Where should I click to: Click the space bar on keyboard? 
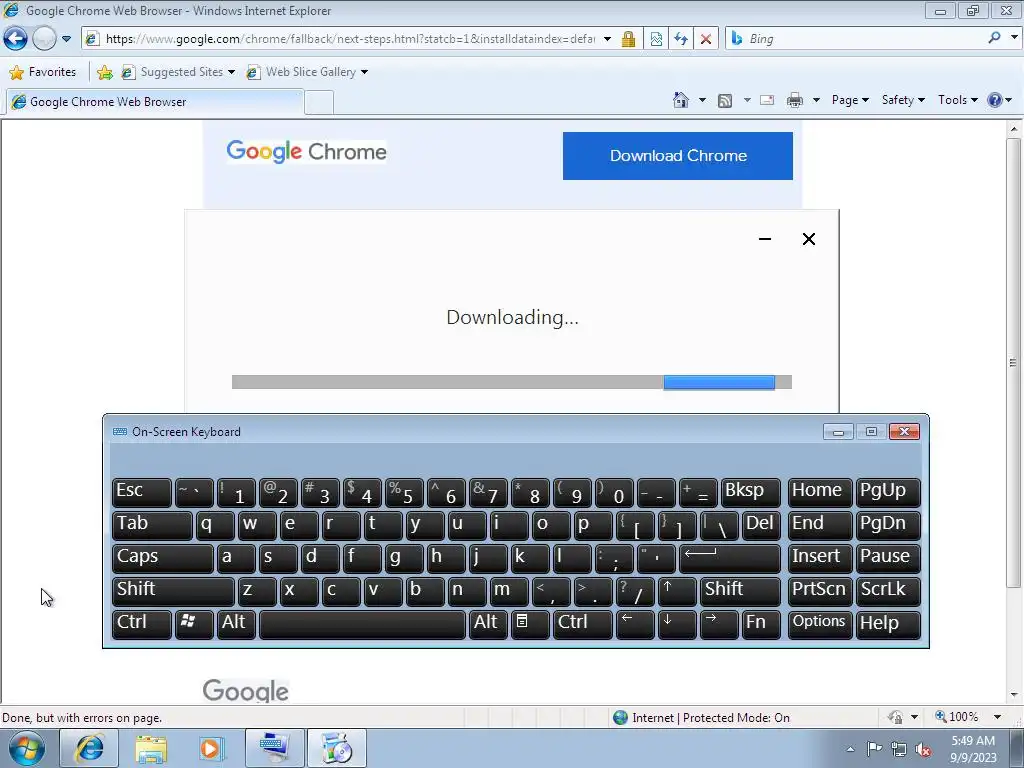[362, 624]
